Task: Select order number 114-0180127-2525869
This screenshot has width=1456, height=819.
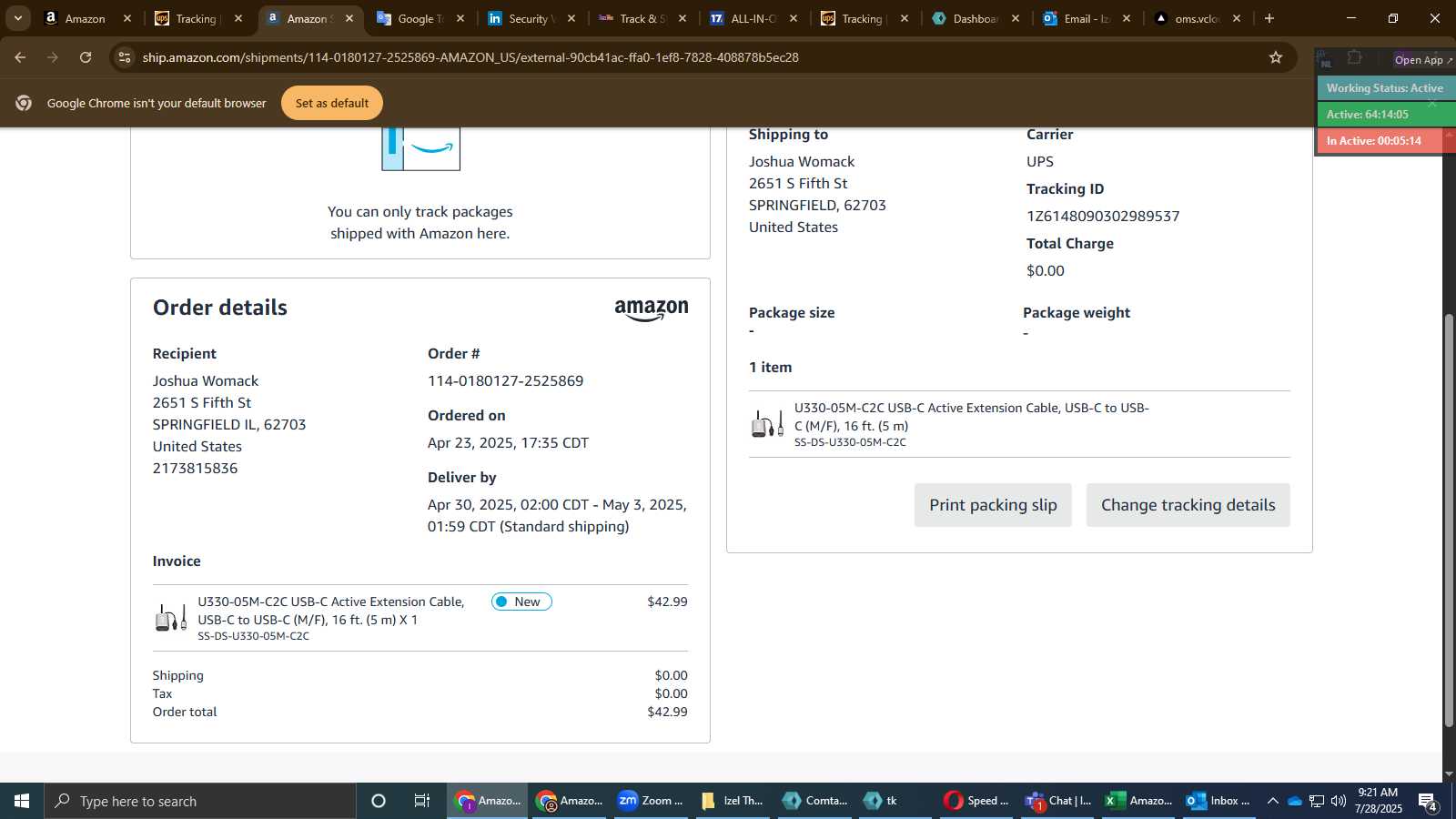Action: pos(506,381)
